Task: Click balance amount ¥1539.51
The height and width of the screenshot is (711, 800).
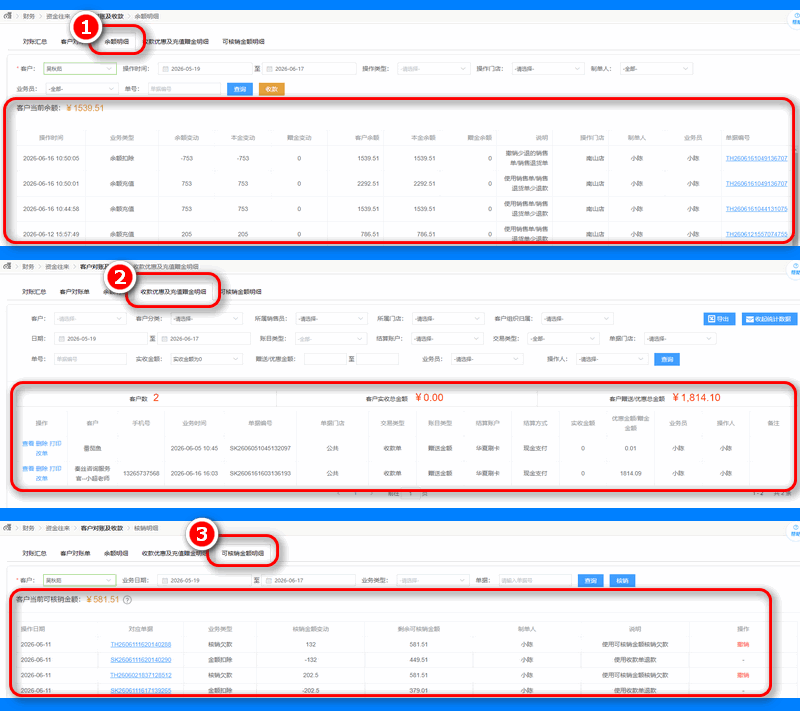Action: [x=85, y=108]
